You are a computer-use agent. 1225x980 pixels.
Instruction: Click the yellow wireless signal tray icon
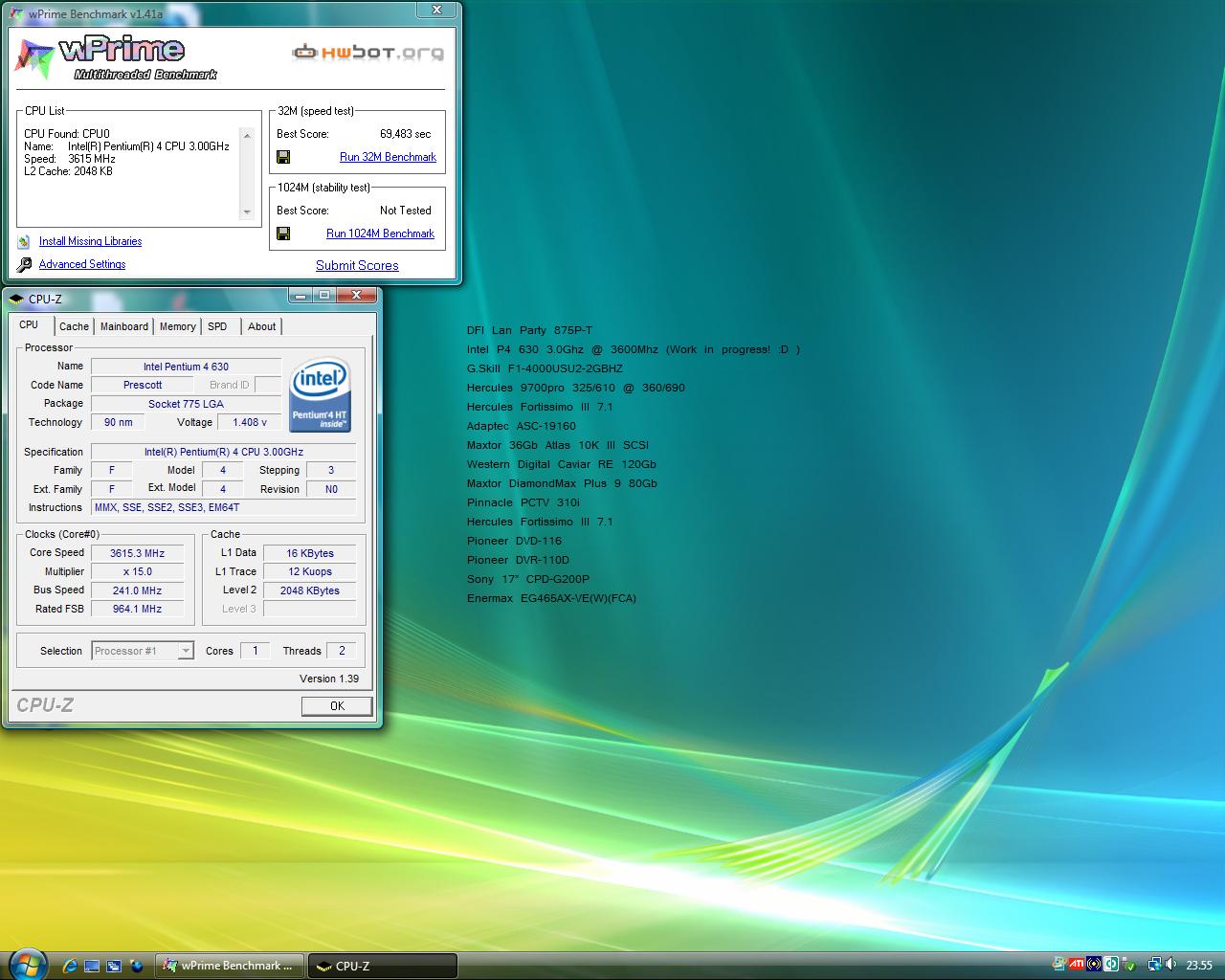click(1094, 964)
